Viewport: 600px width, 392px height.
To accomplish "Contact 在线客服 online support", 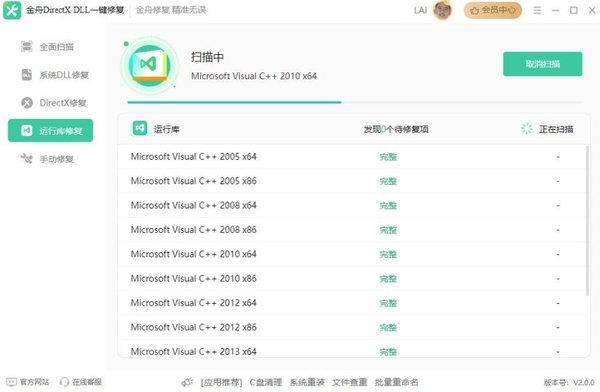I will (x=81, y=382).
